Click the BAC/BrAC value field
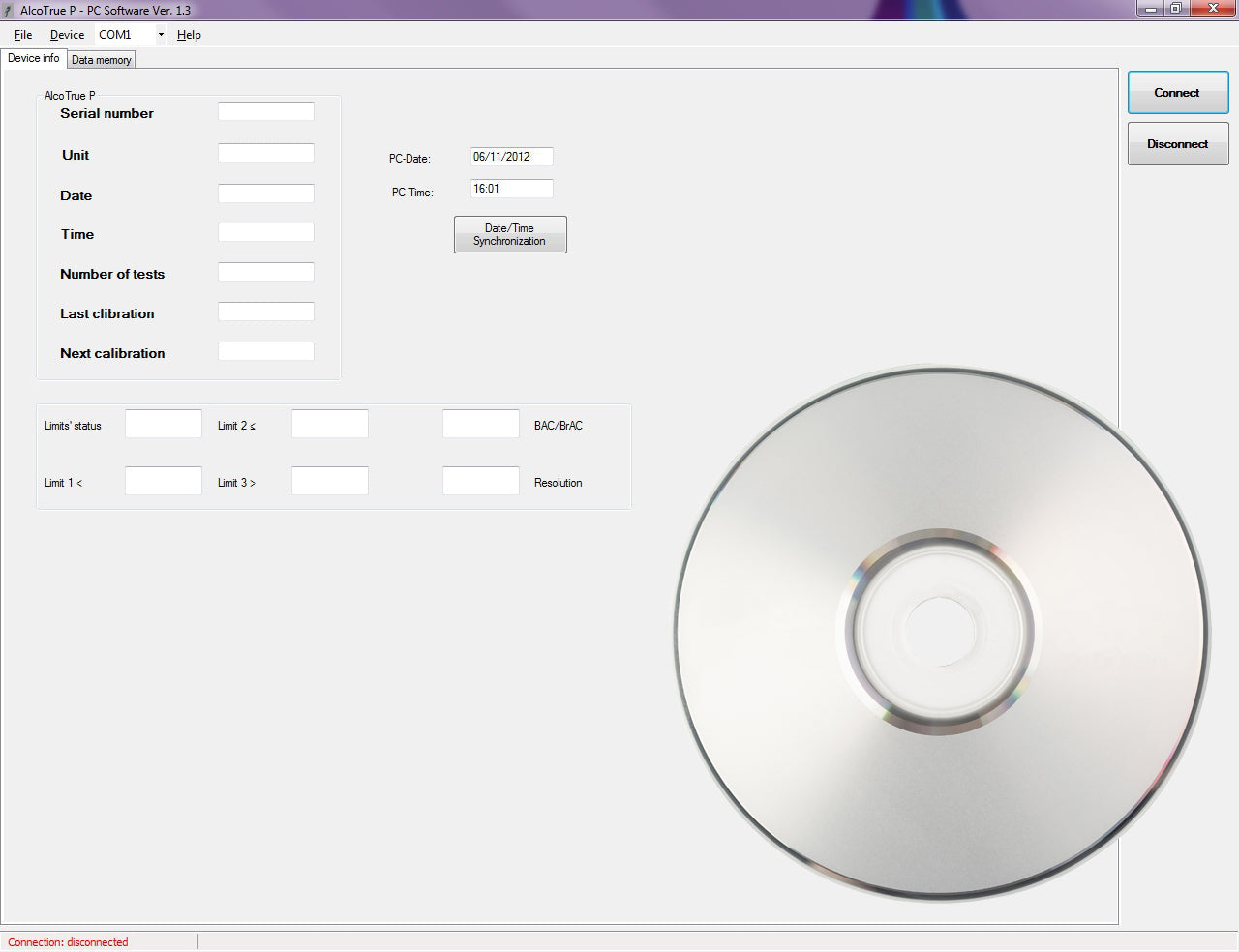This screenshot has width=1239, height=952. point(481,423)
